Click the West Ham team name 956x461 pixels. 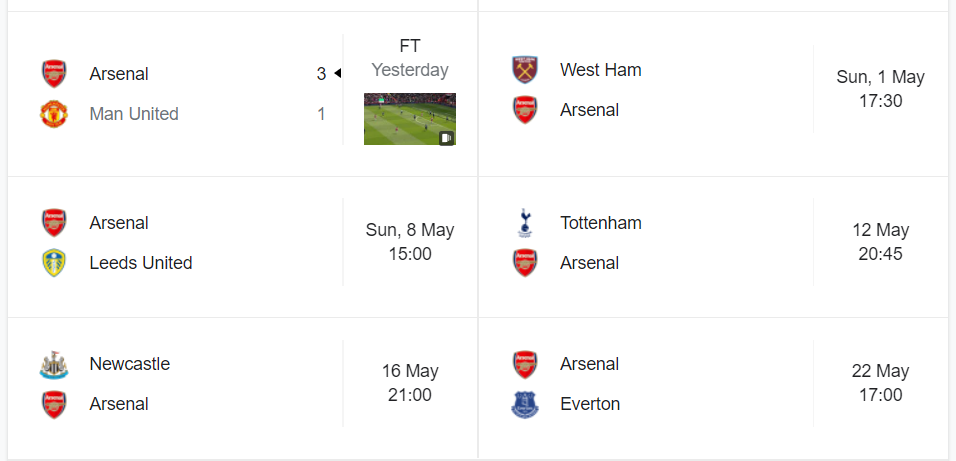pos(600,70)
